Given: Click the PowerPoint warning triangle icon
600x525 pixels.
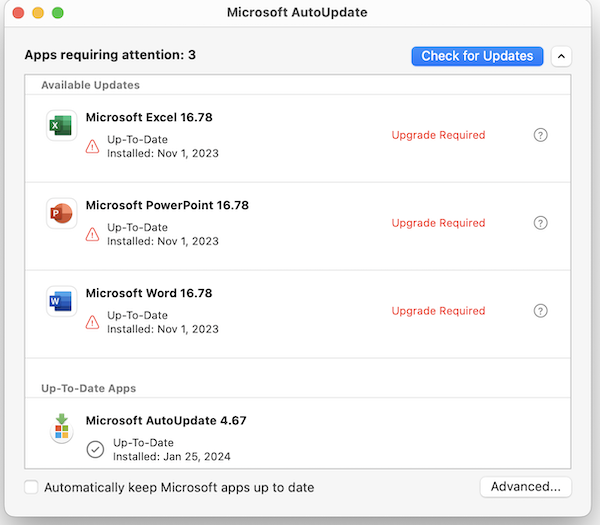Looking at the screenshot, I should click(93, 234).
